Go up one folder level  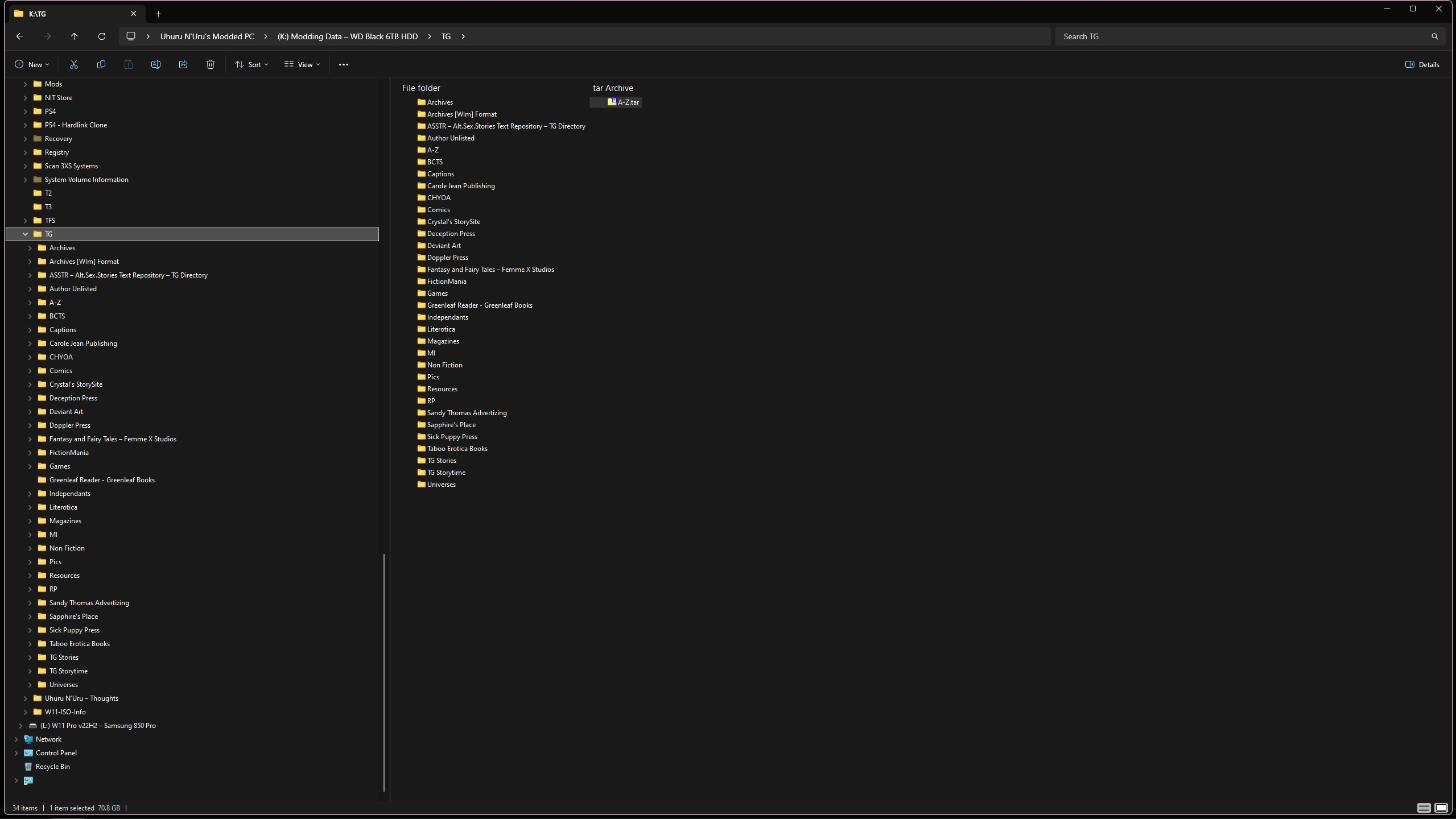75,36
